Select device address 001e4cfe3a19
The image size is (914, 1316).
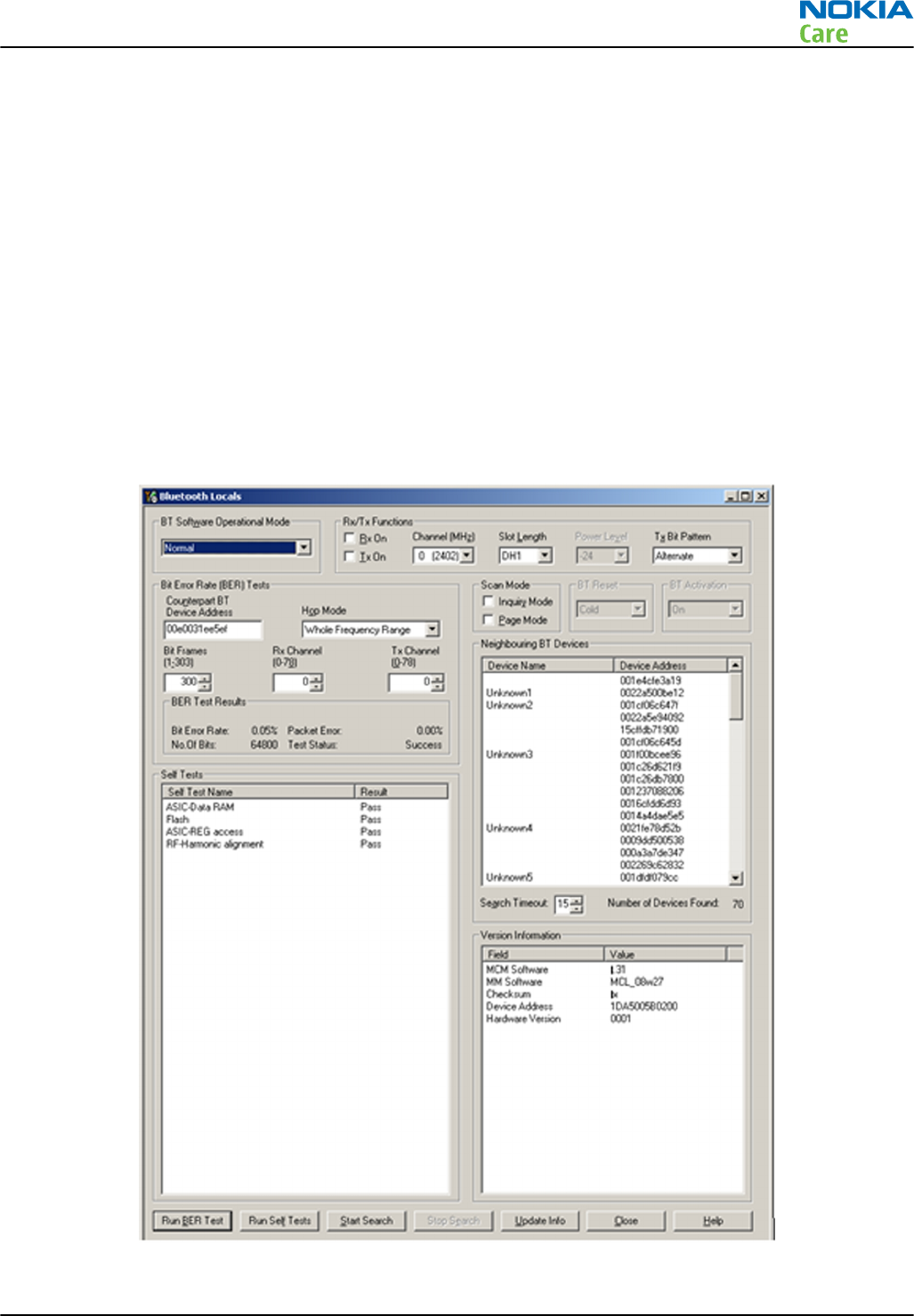pyautogui.click(x=651, y=681)
